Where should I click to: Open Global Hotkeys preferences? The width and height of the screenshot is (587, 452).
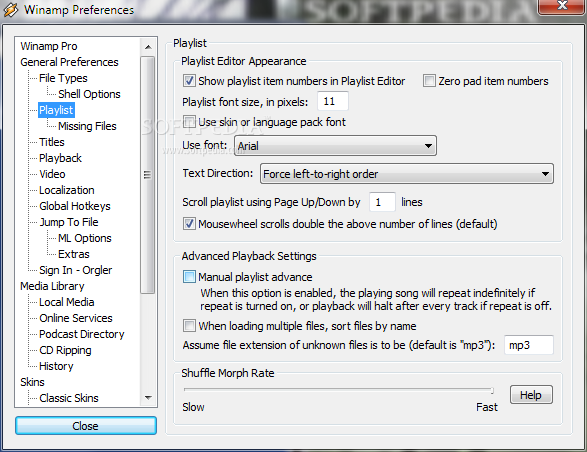pos(75,206)
